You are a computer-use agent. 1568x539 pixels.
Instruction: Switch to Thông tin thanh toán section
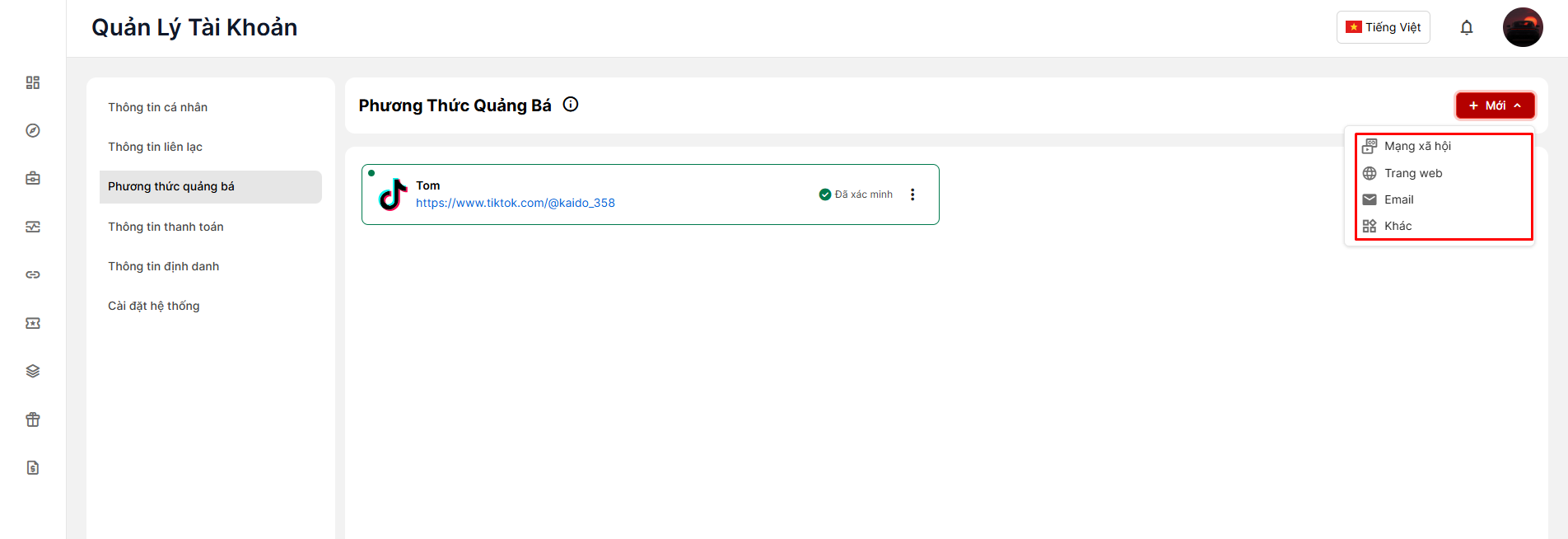(166, 227)
